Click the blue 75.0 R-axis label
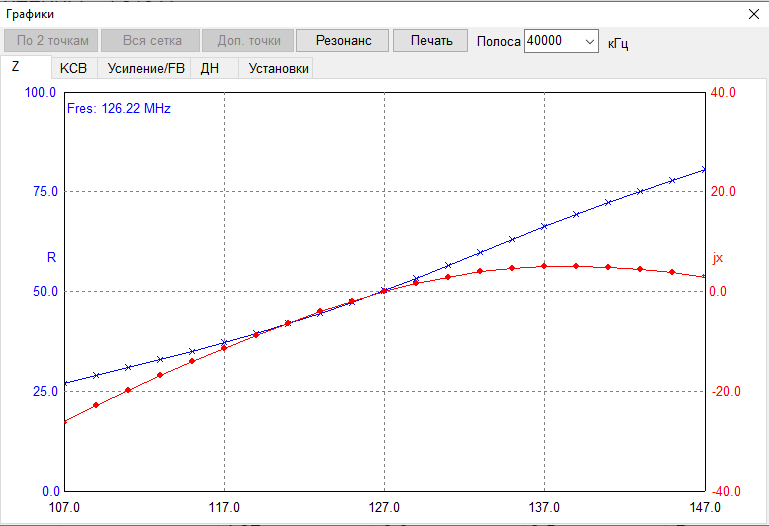The image size is (769, 526). (x=45, y=191)
